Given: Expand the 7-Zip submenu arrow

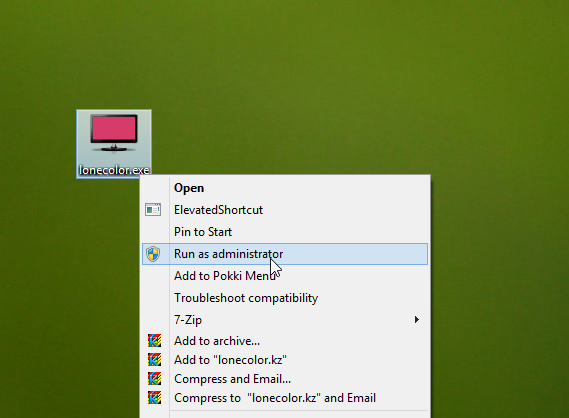Looking at the screenshot, I should pos(417,320).
